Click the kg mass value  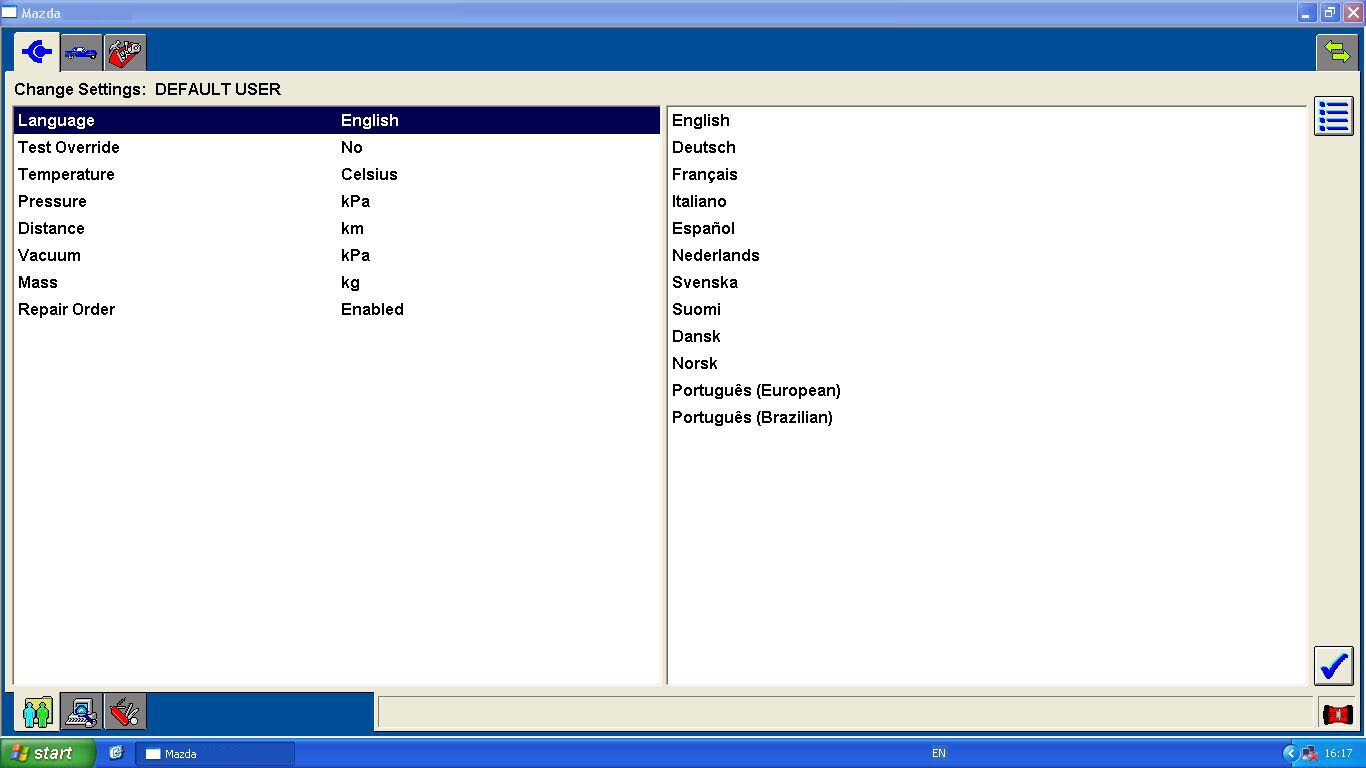[350, 283]
